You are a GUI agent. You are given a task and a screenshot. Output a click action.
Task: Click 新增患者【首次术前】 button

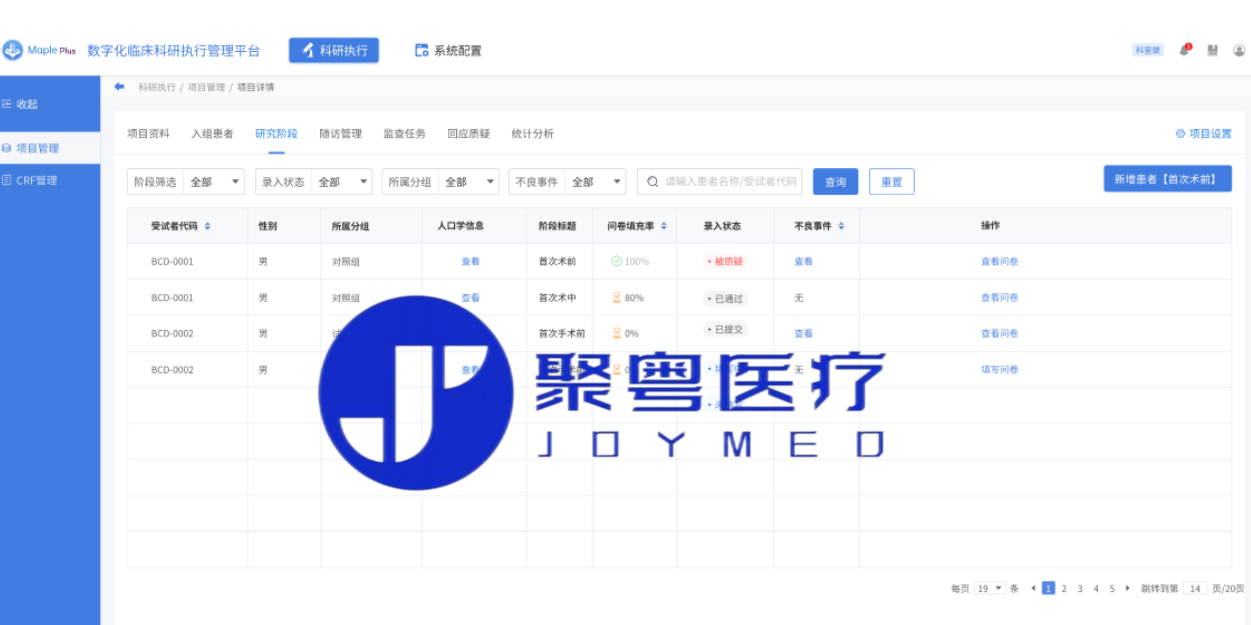(x=1167, y=179)
